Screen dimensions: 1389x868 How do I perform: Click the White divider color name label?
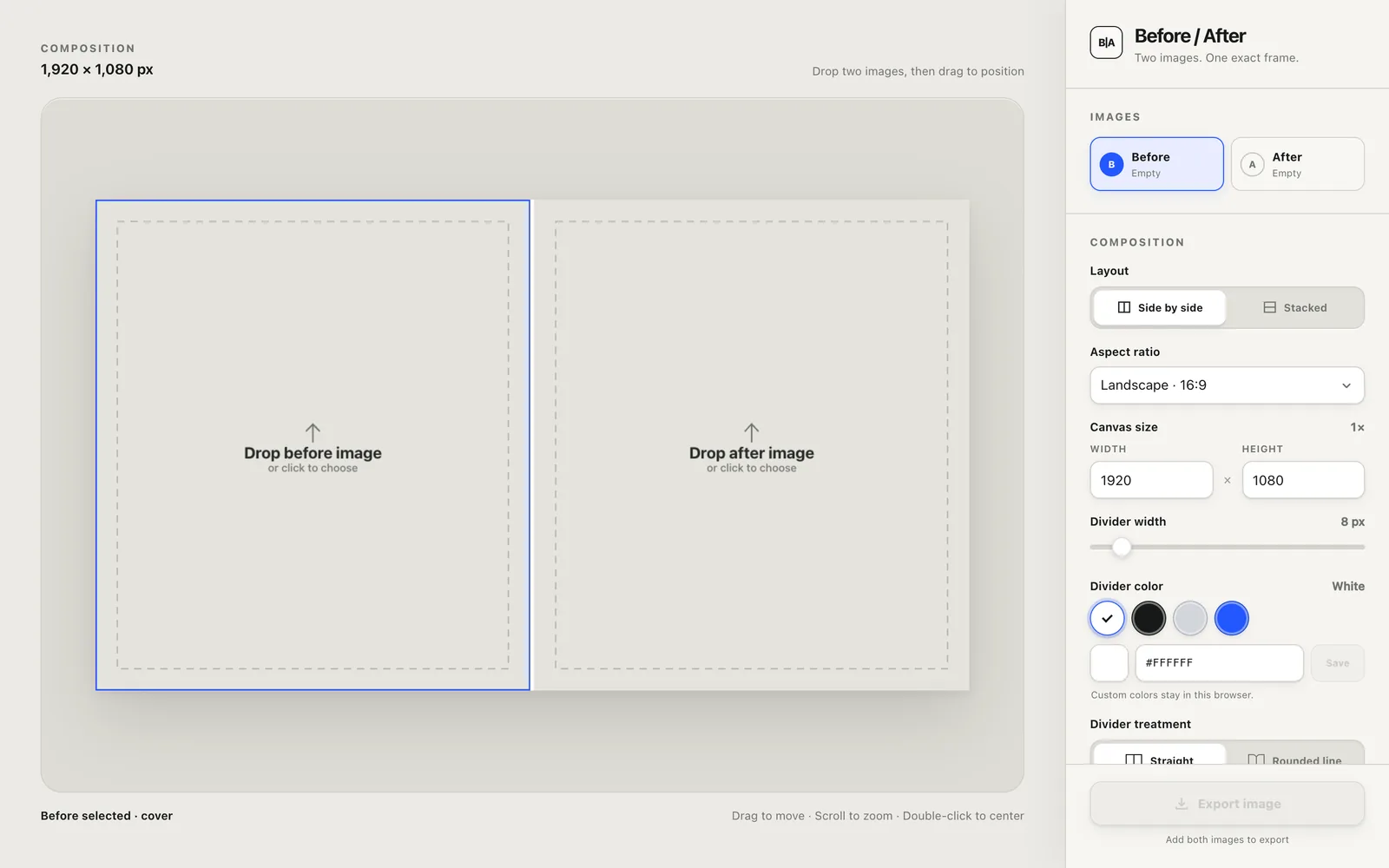click(x=1348, y=587)
